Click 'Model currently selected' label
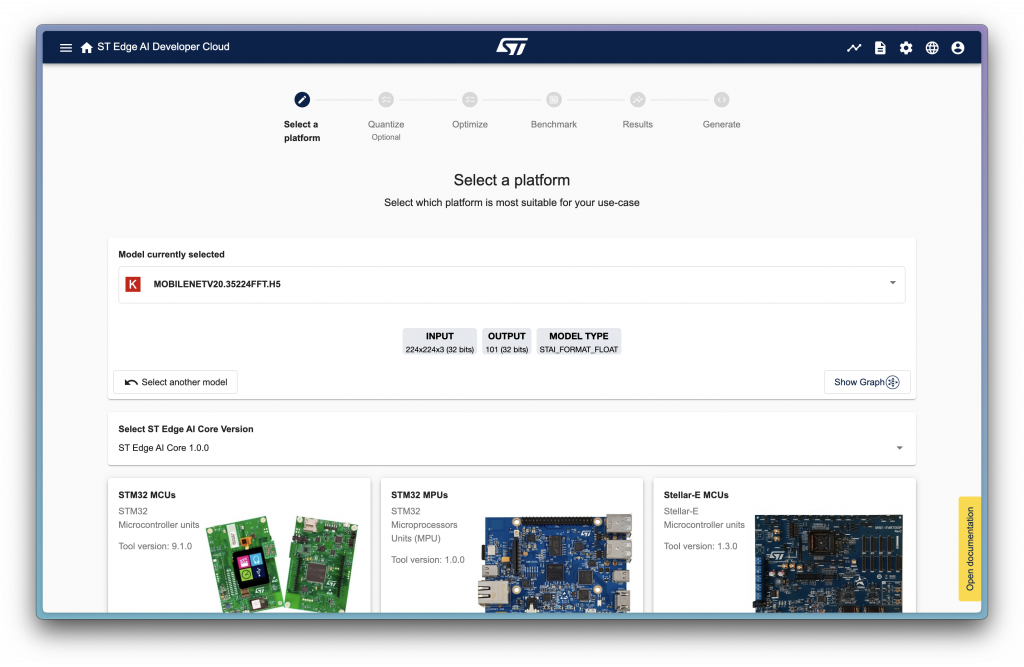The width and height of the screenshot is (1024, 667). (x=171, y=254)
